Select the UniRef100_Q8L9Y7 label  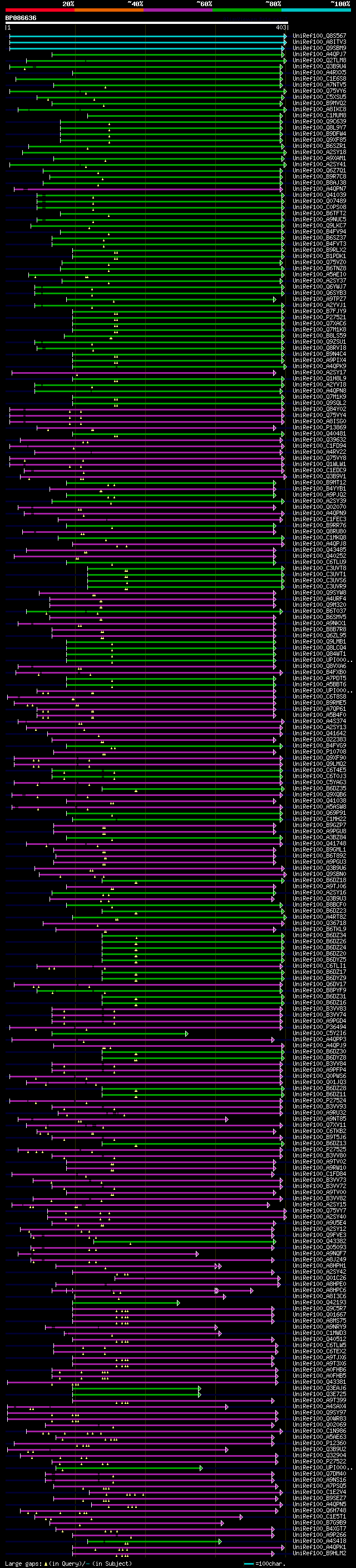[x=319, y=128]
